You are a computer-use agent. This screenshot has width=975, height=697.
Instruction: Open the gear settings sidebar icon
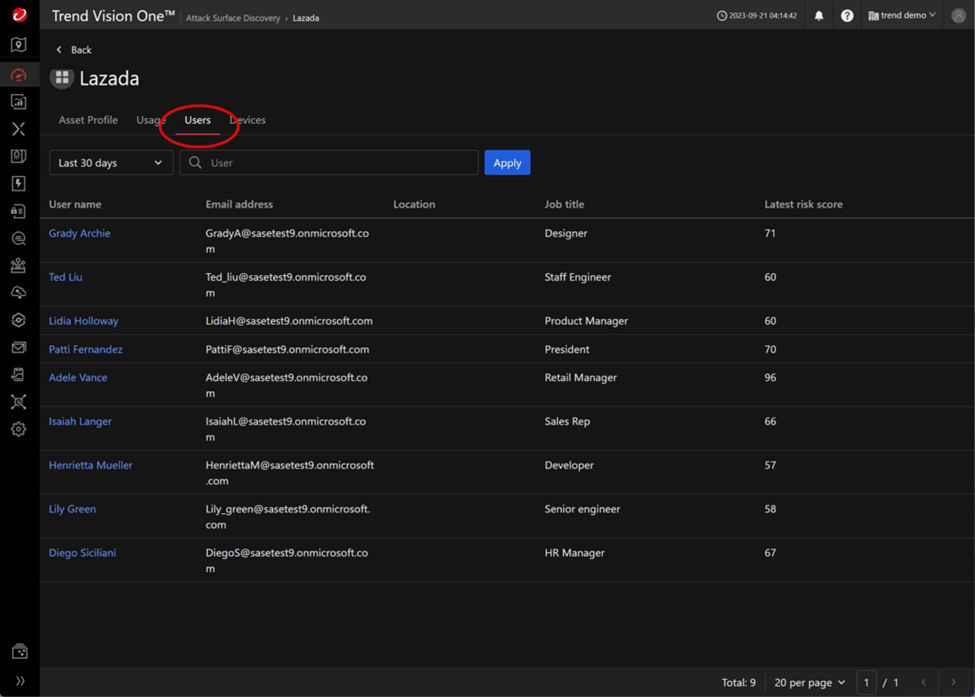[x=19, y=429]
